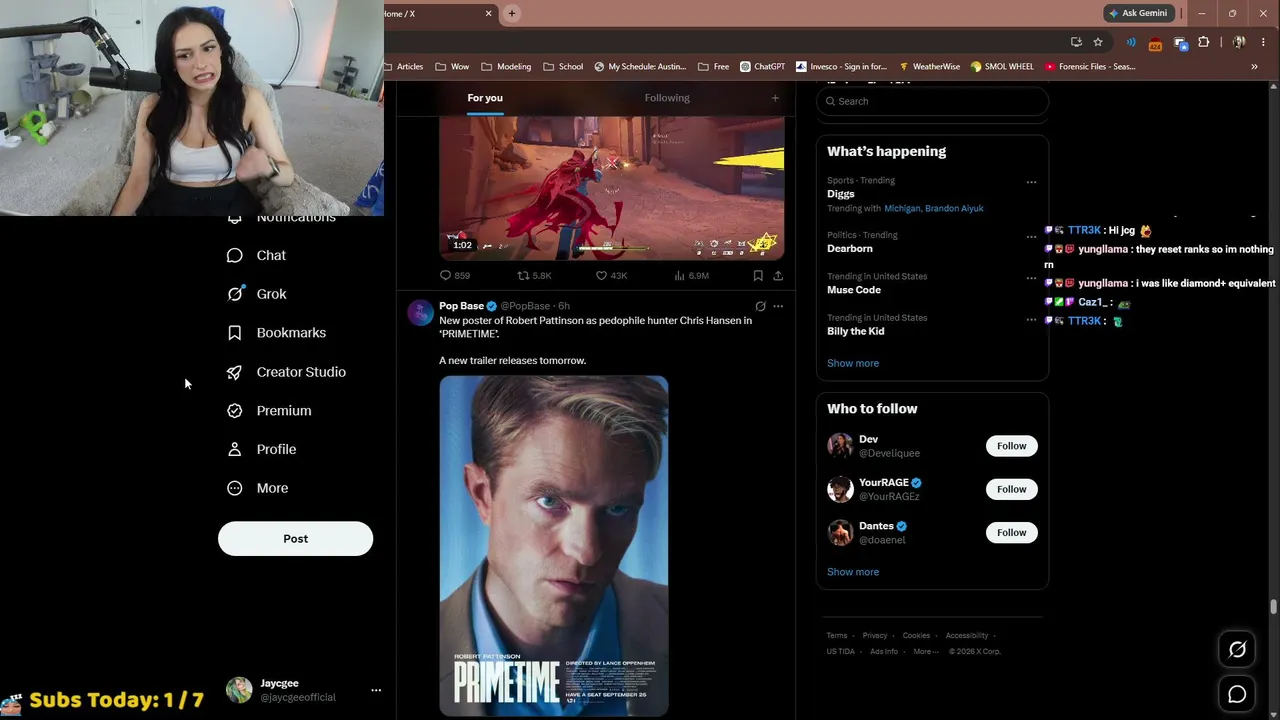Viewport: 1280px width, 720px height.
Task: Switch to the For you tab
Action: (x=485, y=98)
